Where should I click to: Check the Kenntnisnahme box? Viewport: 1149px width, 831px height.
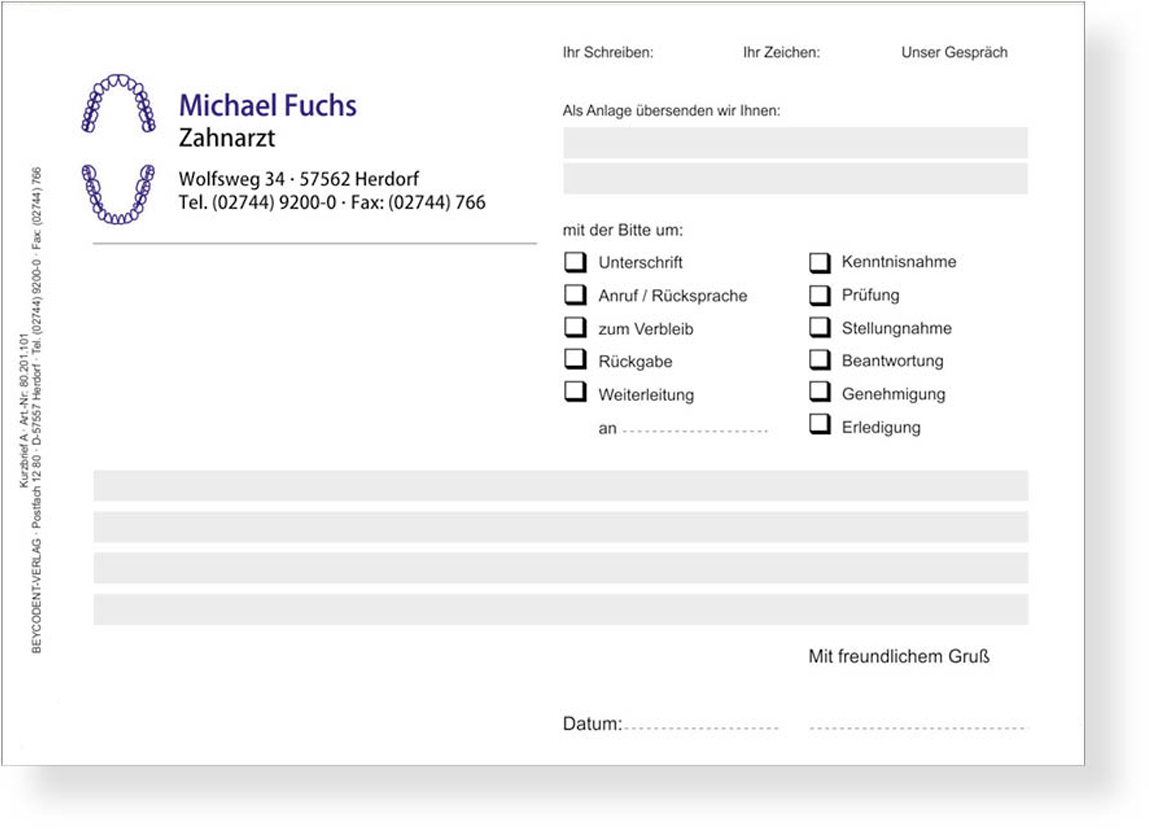point(820,263)
